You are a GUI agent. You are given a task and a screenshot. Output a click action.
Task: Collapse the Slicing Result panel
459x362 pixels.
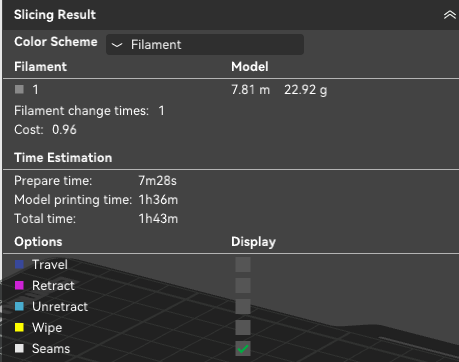click(x=449, y=15)
